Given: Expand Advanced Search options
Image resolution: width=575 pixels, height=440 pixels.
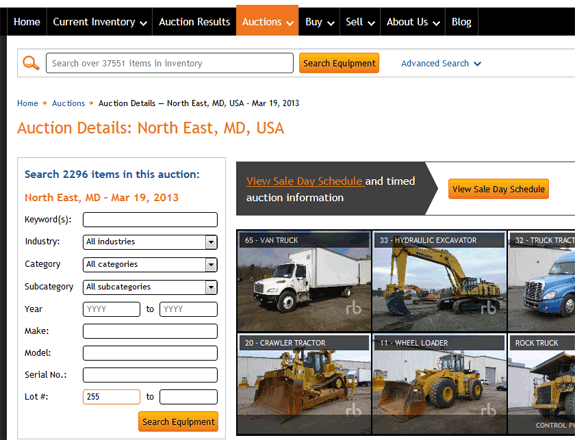Looking at the screenshot, I should 441,63.
